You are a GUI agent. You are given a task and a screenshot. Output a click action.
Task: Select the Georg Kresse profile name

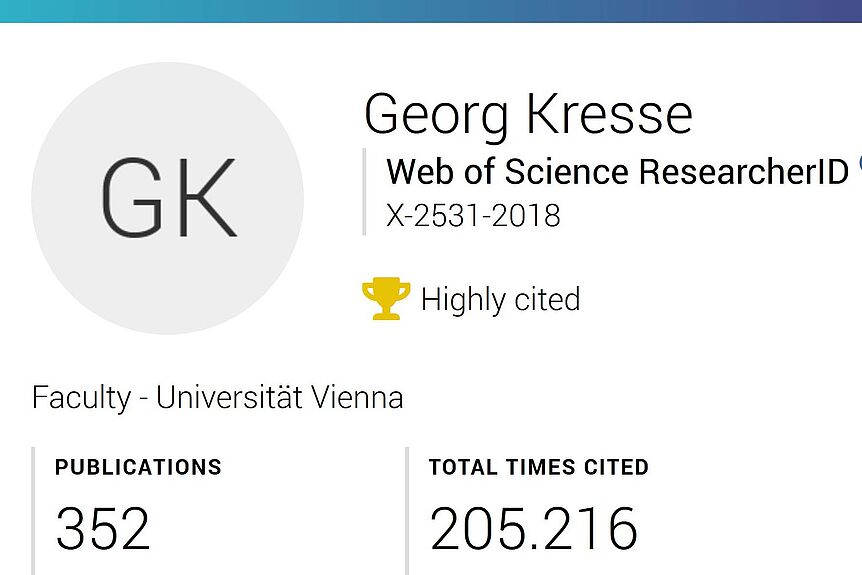tap(528, 116)
